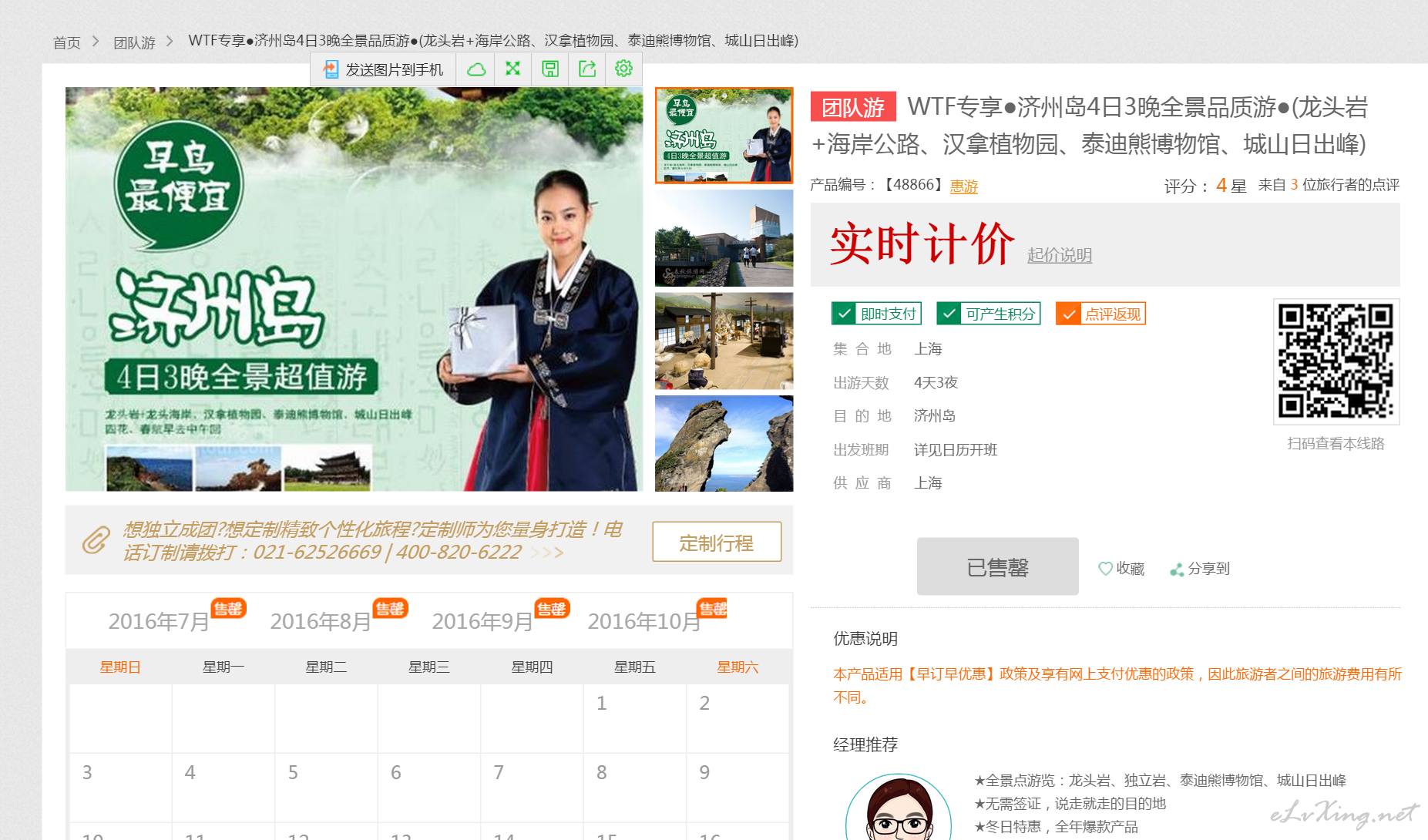Click the 实时计价 price heading

922,244
